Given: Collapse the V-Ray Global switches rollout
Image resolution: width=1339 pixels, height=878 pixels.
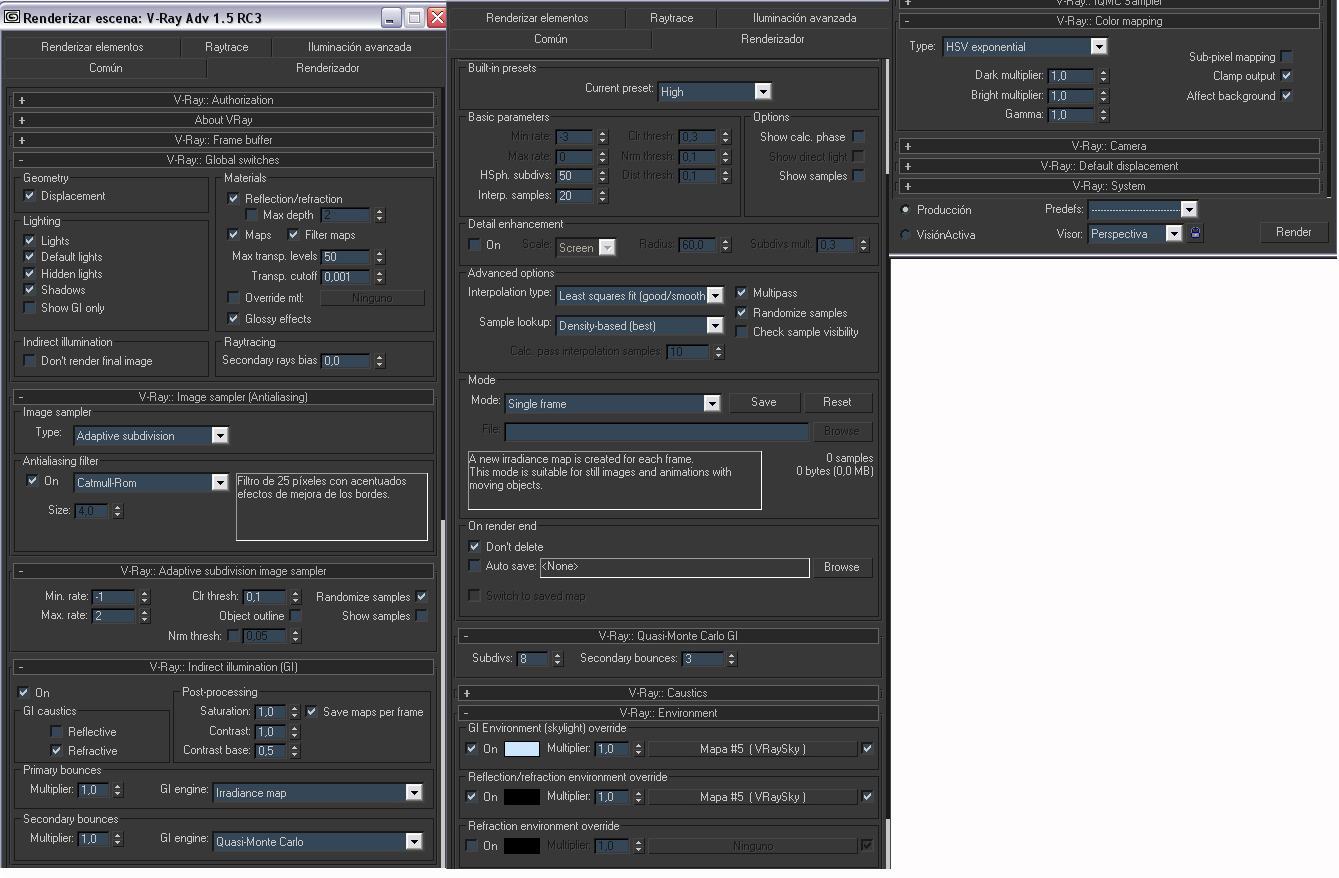Looking at the screenshot, I should tap(223, 160).
